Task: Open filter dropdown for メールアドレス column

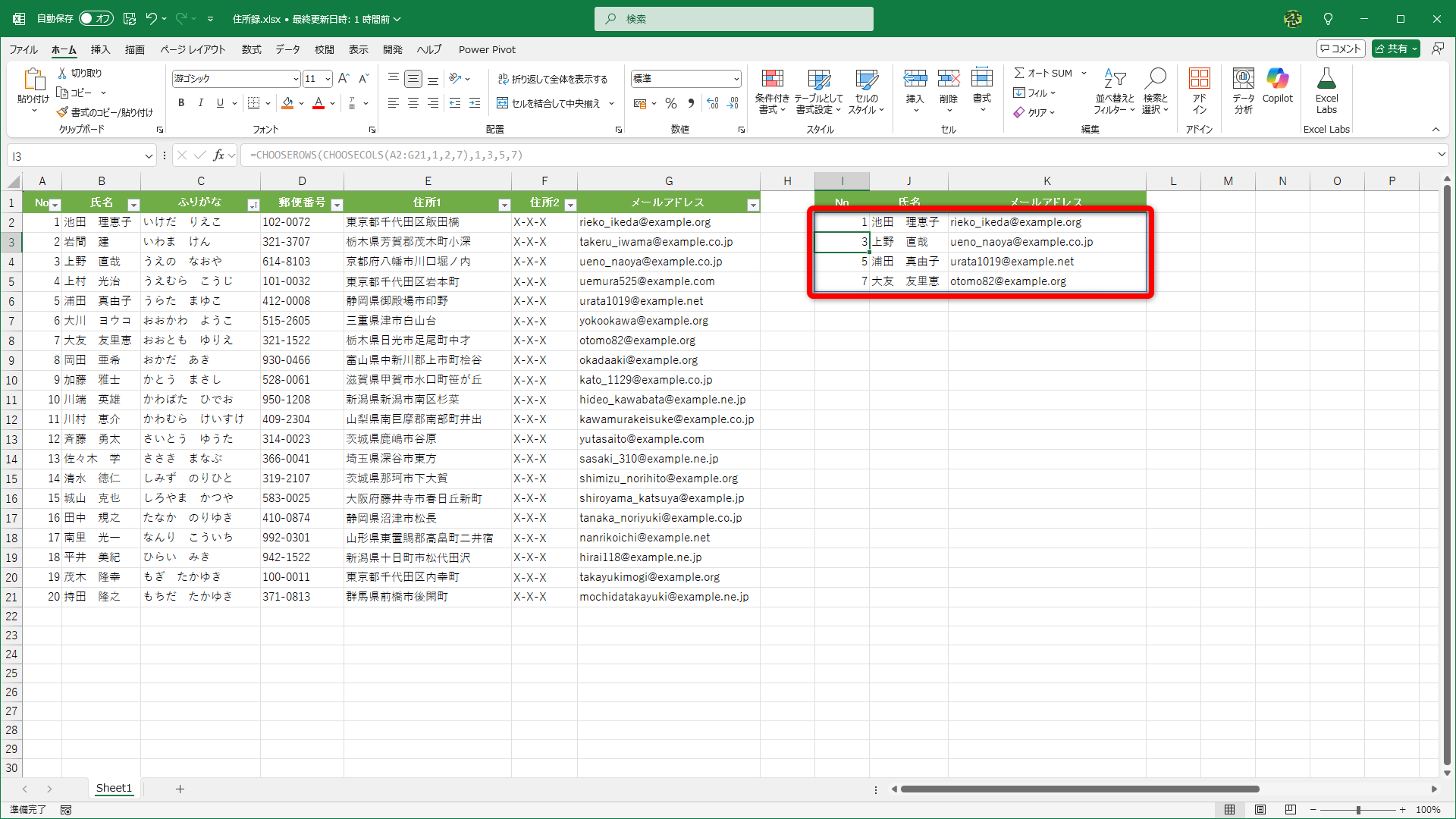Action: click(752, 205)
